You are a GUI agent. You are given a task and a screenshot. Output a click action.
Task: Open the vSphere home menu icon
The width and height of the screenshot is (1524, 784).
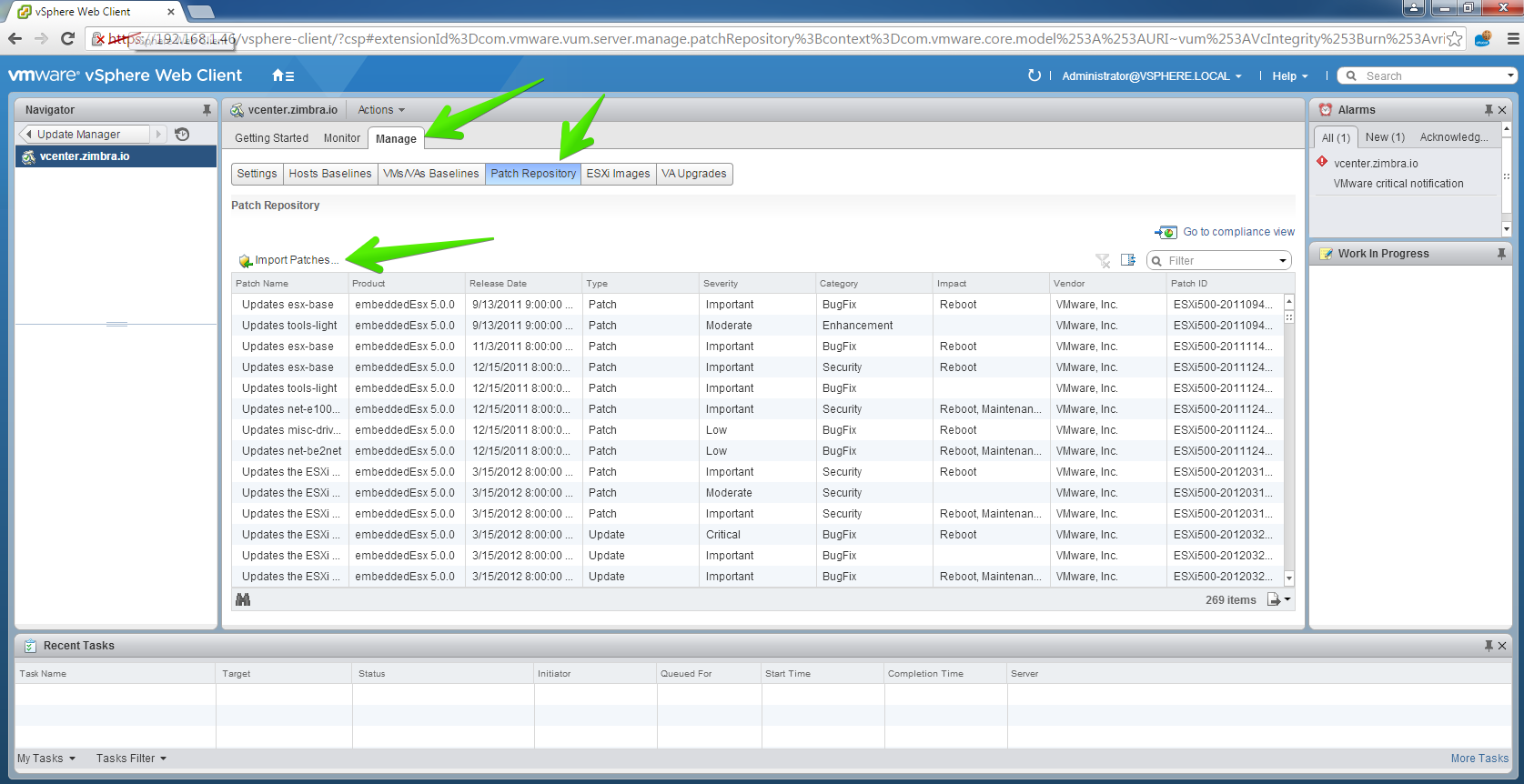pos(283,75)
